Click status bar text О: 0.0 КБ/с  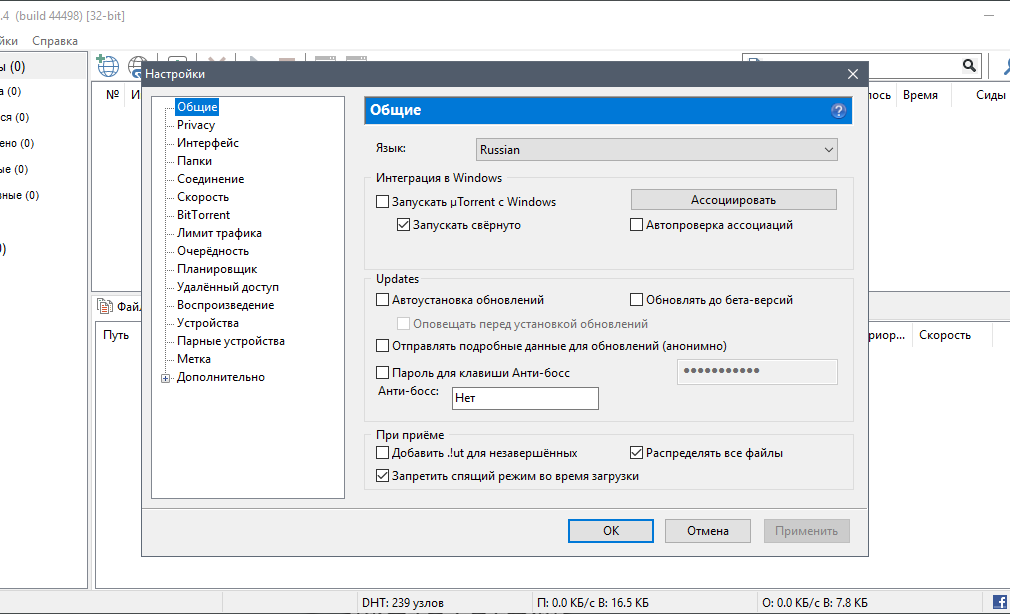pyautogui.click(x=791, y=603)
